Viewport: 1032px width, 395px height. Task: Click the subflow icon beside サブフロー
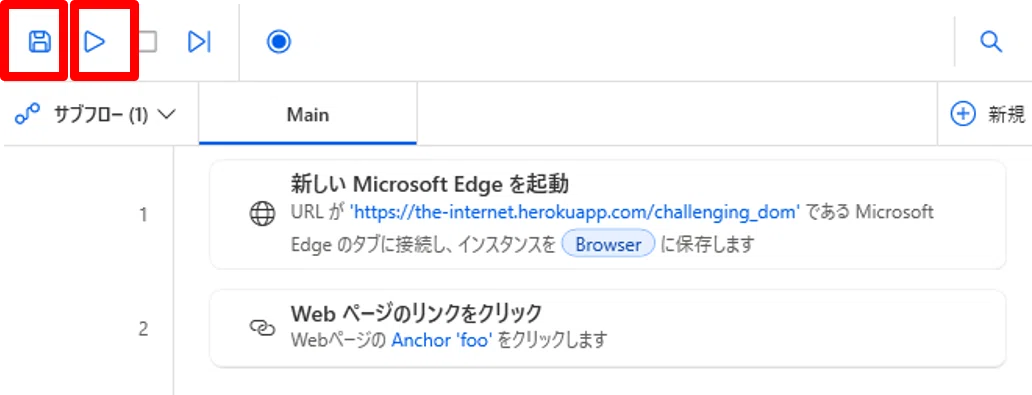(x=27, y=115)
